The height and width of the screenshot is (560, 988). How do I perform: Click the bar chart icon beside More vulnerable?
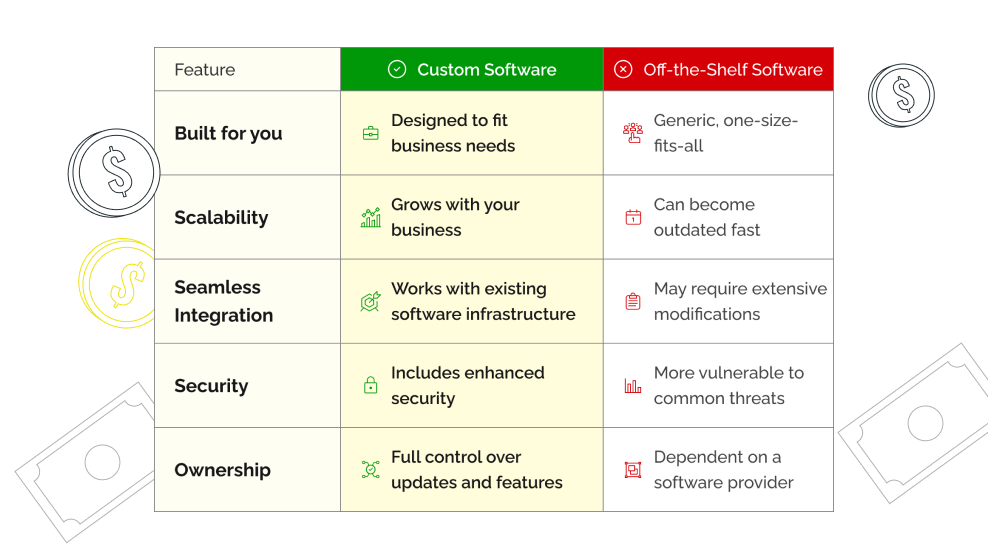click(633, 385)
